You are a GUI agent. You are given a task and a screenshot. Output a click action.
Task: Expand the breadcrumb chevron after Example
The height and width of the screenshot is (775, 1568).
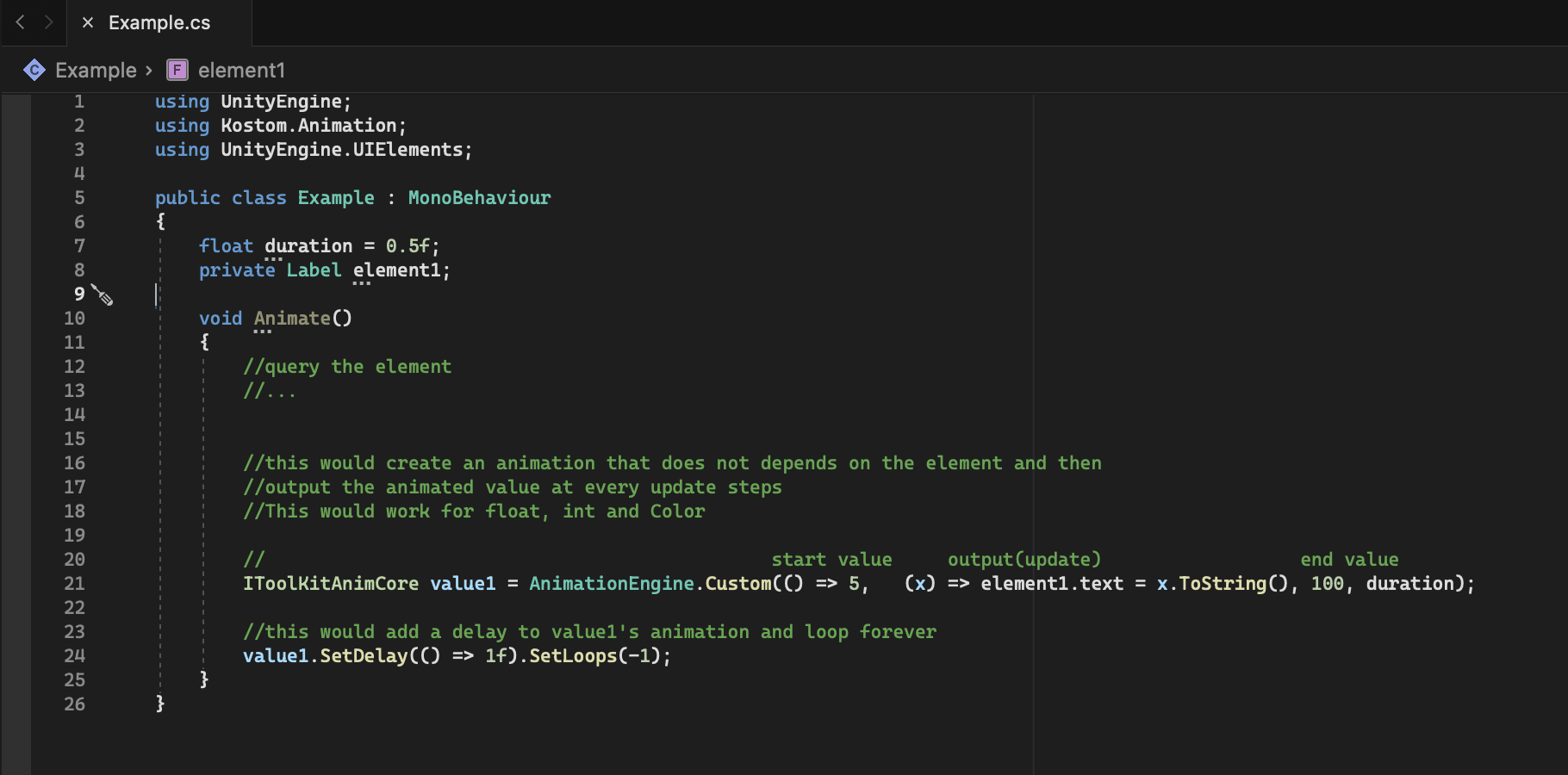[149, 71]
